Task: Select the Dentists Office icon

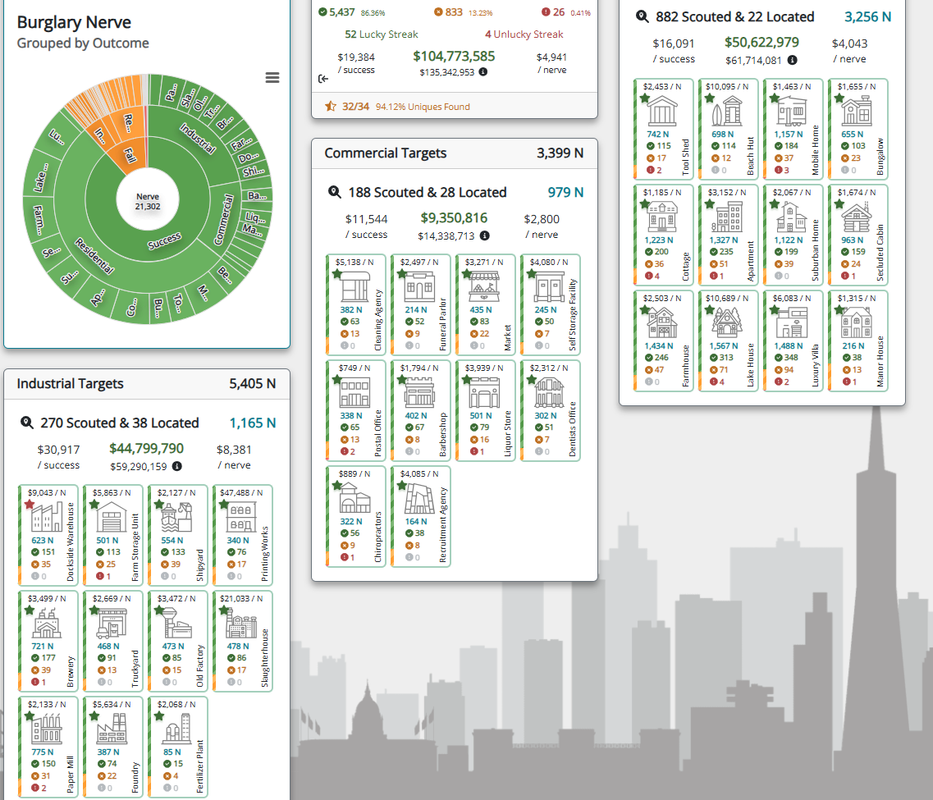Action: point(549,392)
